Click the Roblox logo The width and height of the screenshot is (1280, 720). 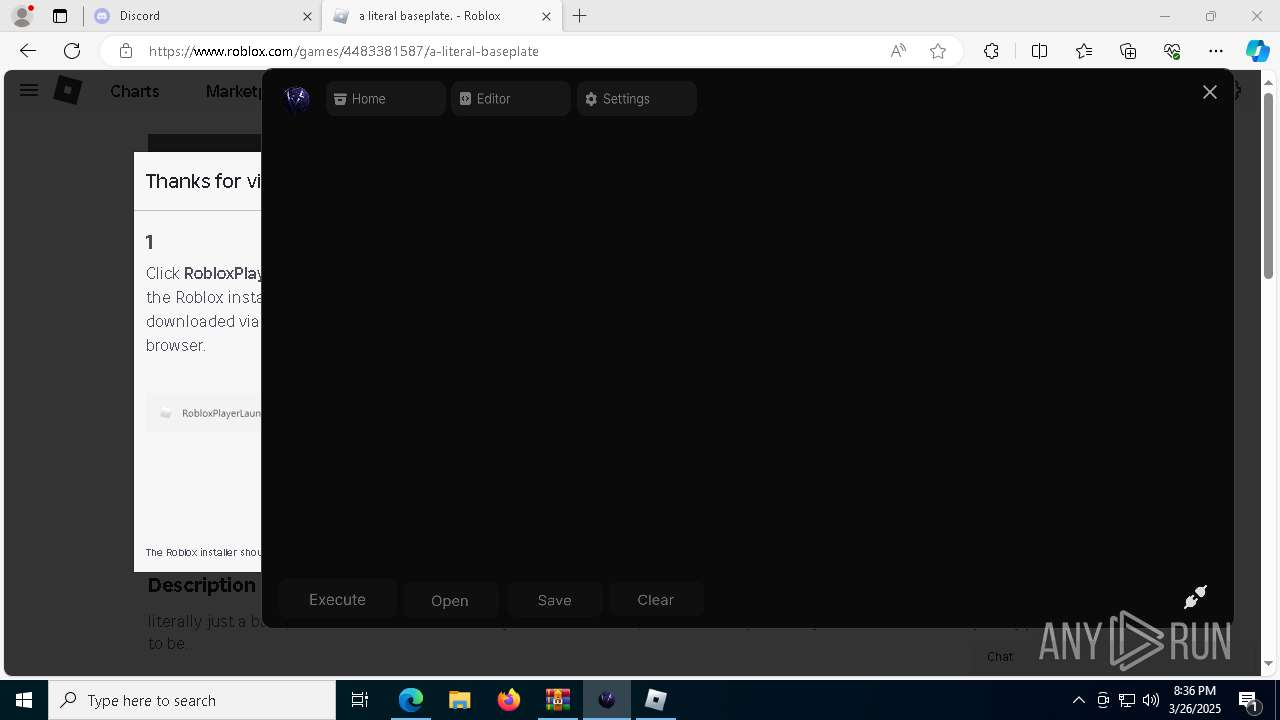click(67, 91)
